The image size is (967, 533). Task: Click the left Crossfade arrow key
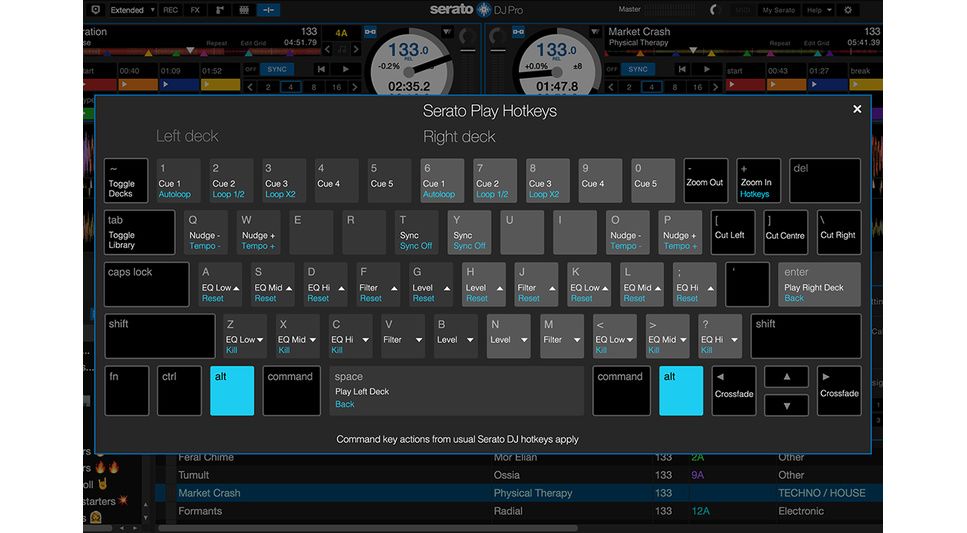click(733, 390)
